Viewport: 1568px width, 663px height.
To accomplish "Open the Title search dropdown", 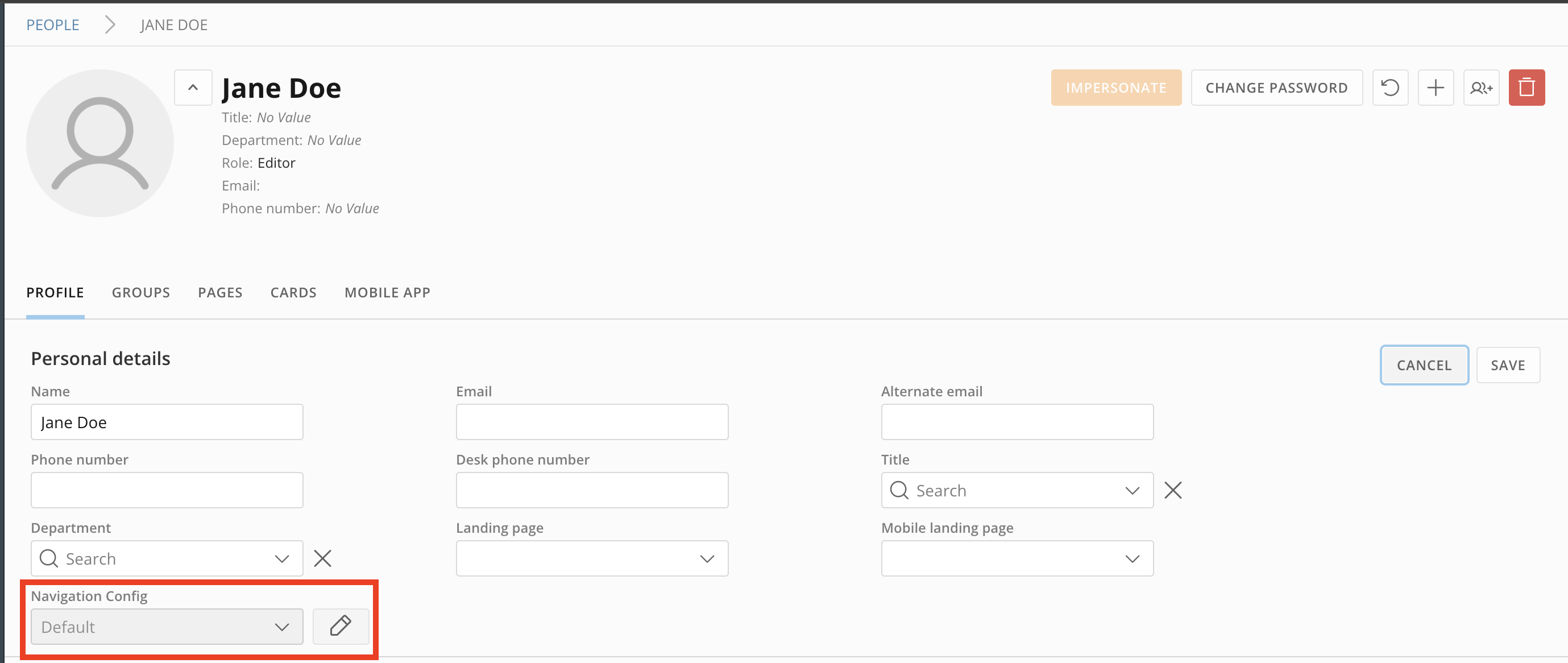I will [x=1017, y=490].
